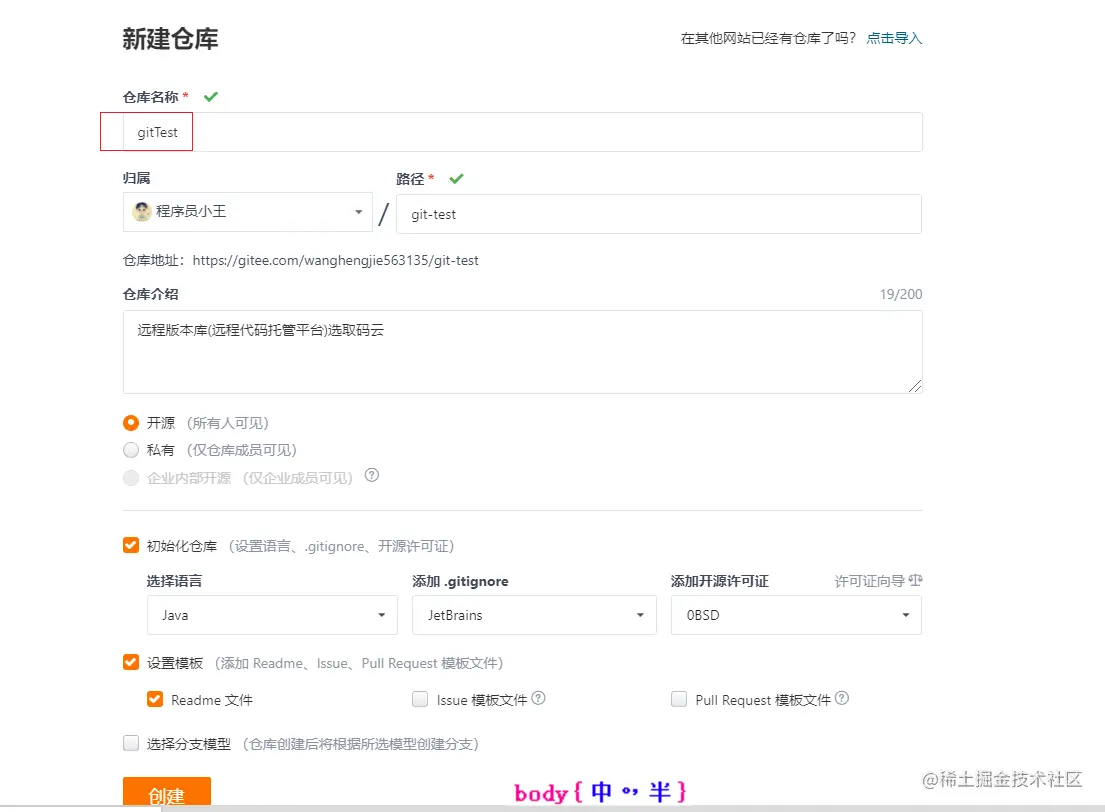Screen dimensions: 1105x812
Task: Click the 新建仓库 page heading
Action: [171, 39]
